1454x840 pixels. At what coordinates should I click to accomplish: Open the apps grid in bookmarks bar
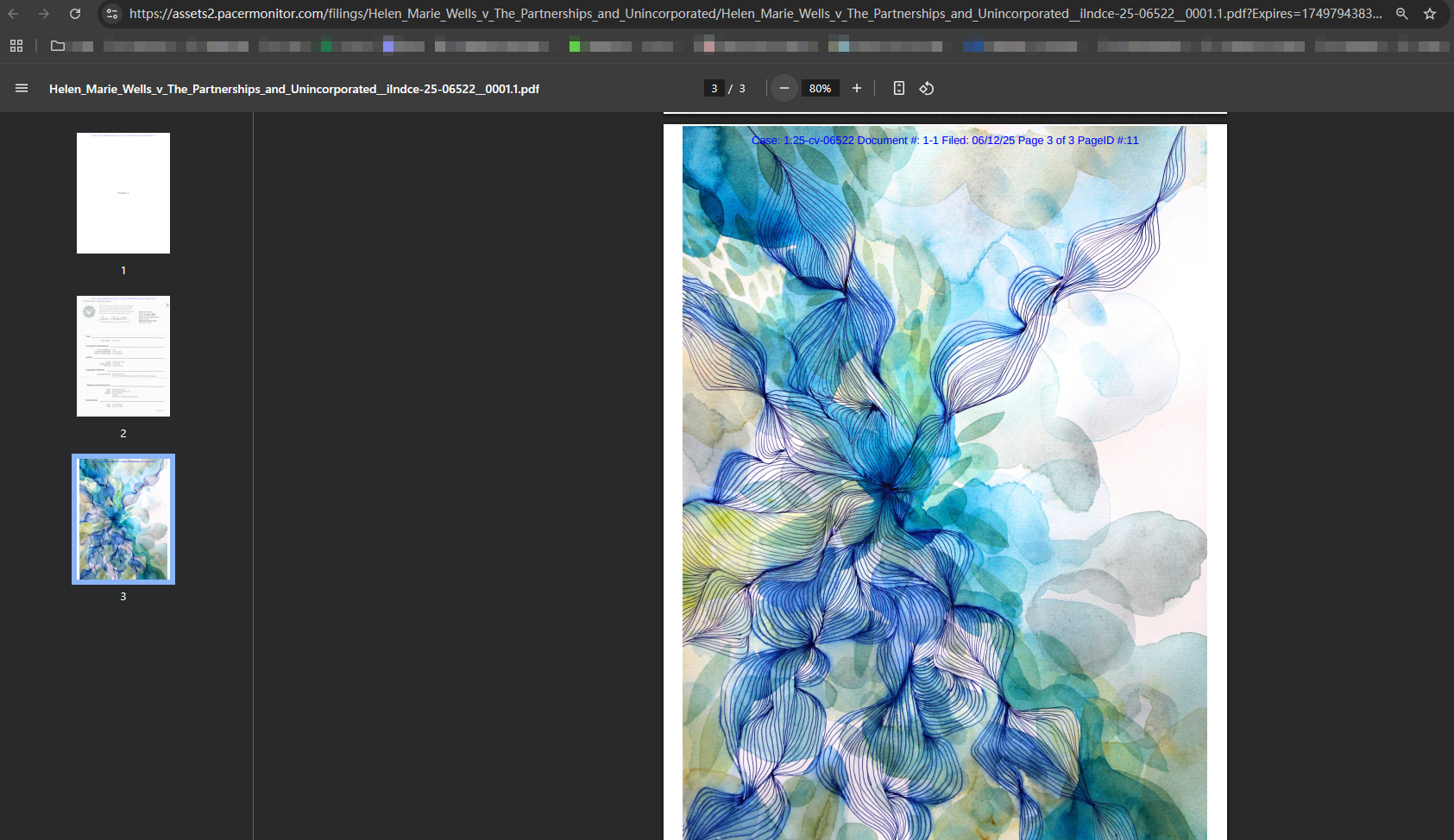(16, 46)
